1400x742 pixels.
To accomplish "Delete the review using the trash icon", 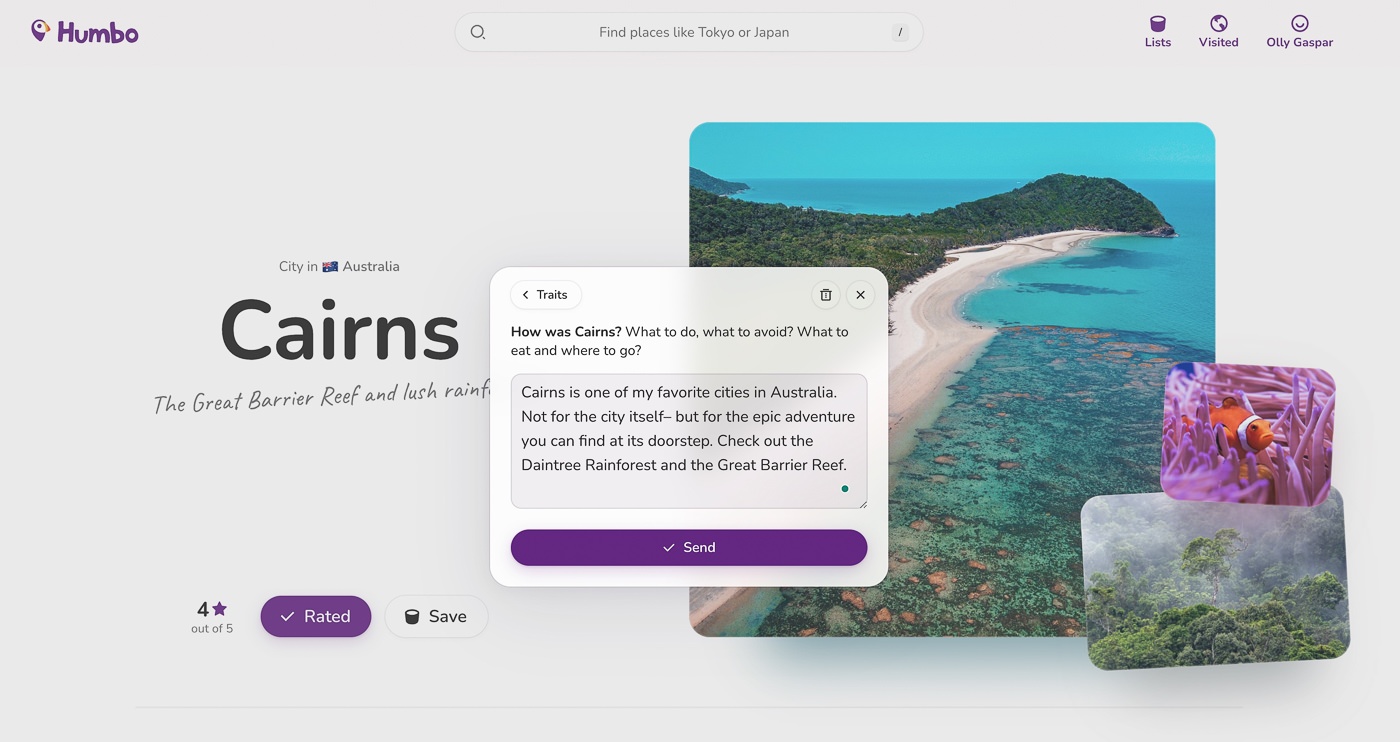I will click(825, 294).
